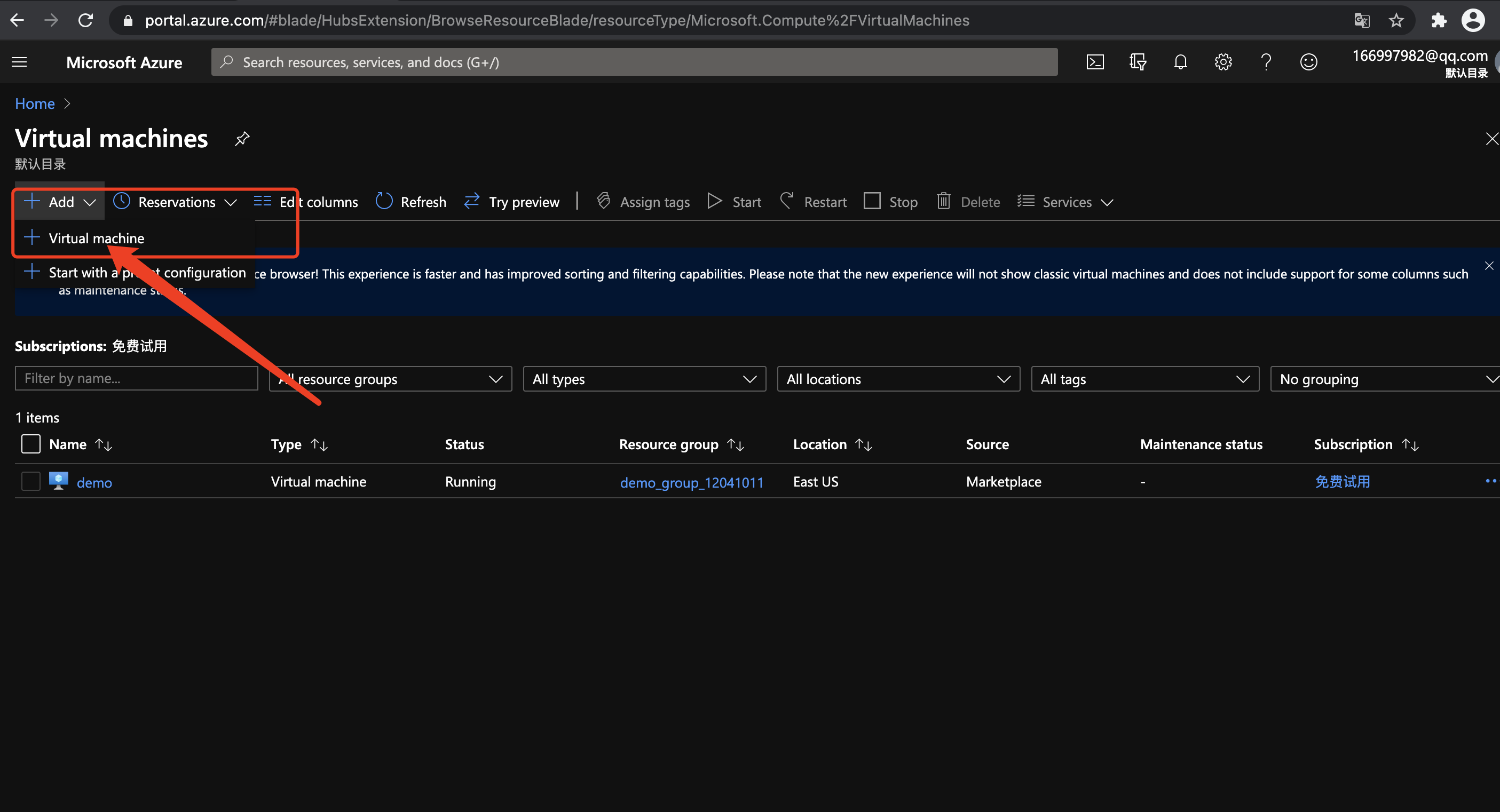Image resolution: width=1500 pixels, height=812 pixels.
Task: Reload the page with browser refresh
Action: pyautogui.click(x=85, y=20)
